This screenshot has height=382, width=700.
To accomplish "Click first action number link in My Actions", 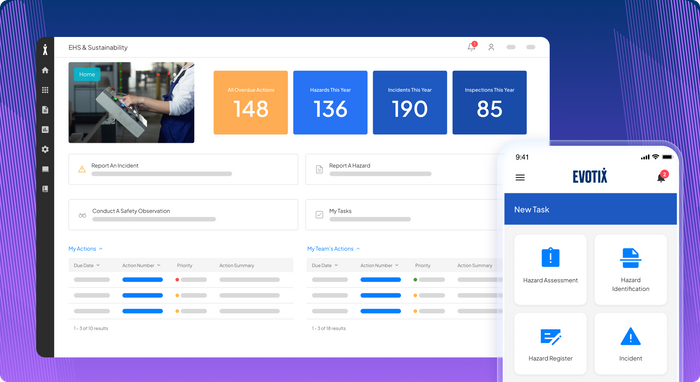I will (x=142, y=280).
